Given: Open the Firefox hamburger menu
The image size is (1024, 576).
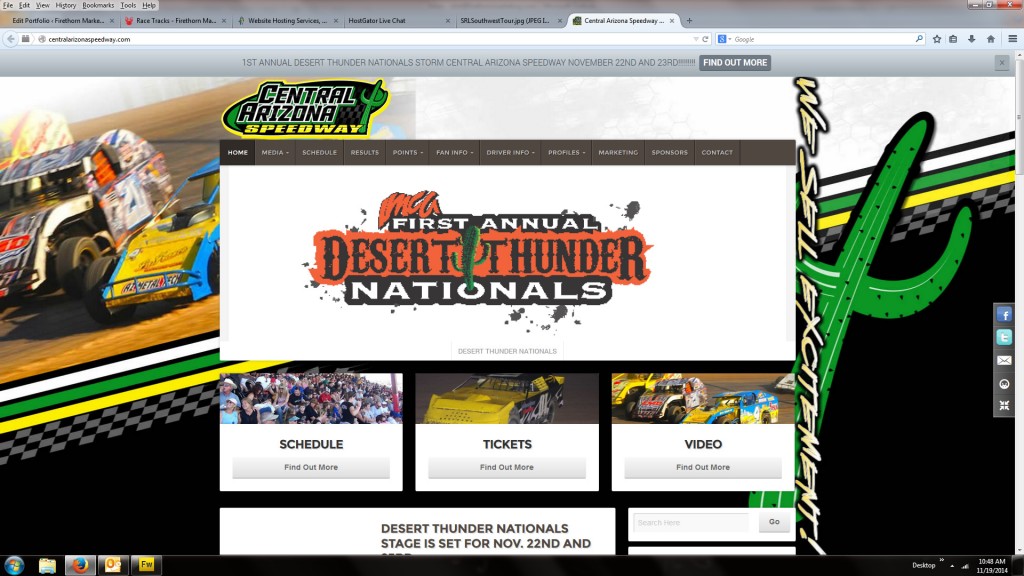Looking at the screenshot, I should coord(1012,39).
